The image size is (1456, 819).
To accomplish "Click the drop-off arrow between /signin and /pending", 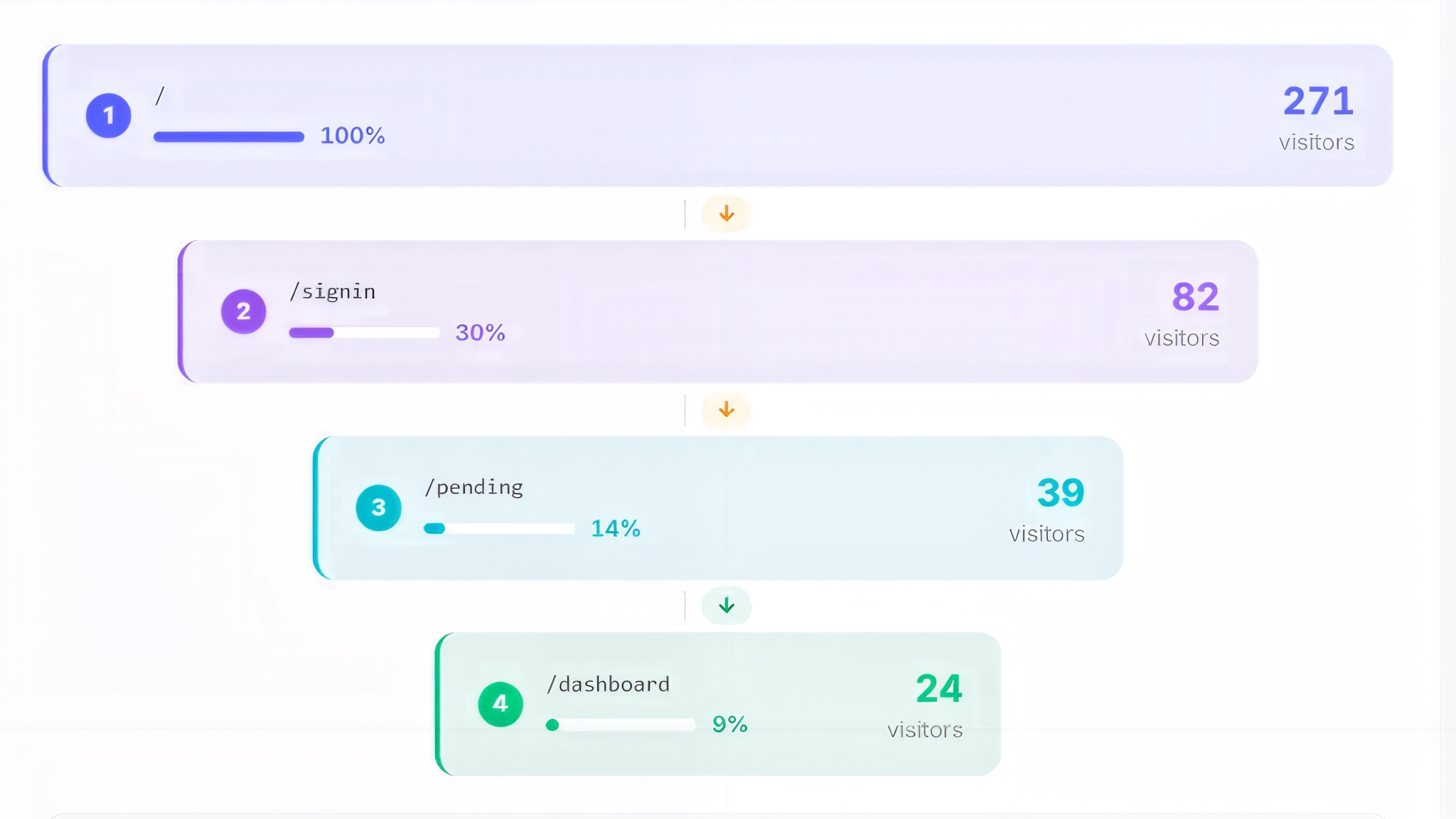I will [726, 409].
